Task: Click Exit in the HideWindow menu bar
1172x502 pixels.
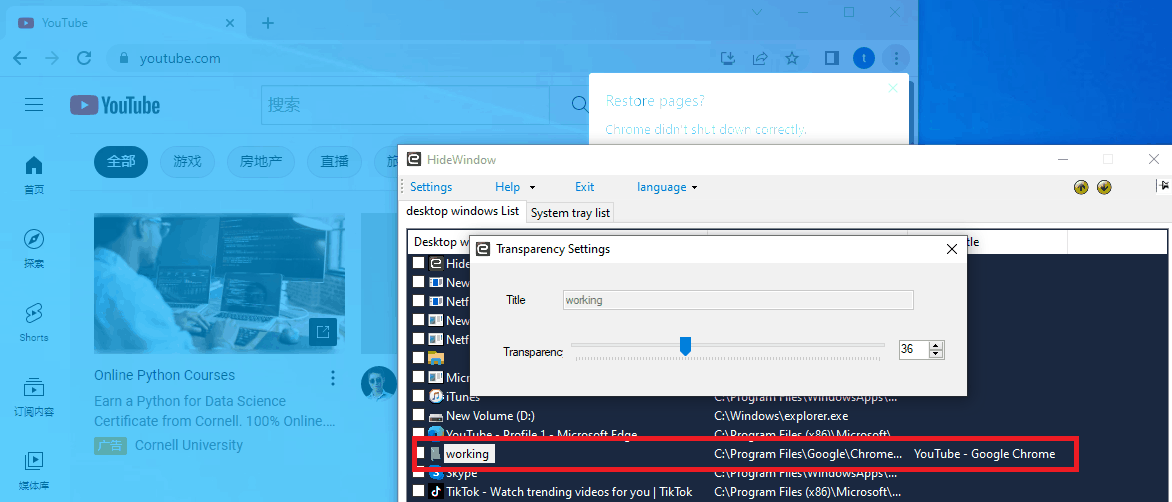Action: [585, 187]
